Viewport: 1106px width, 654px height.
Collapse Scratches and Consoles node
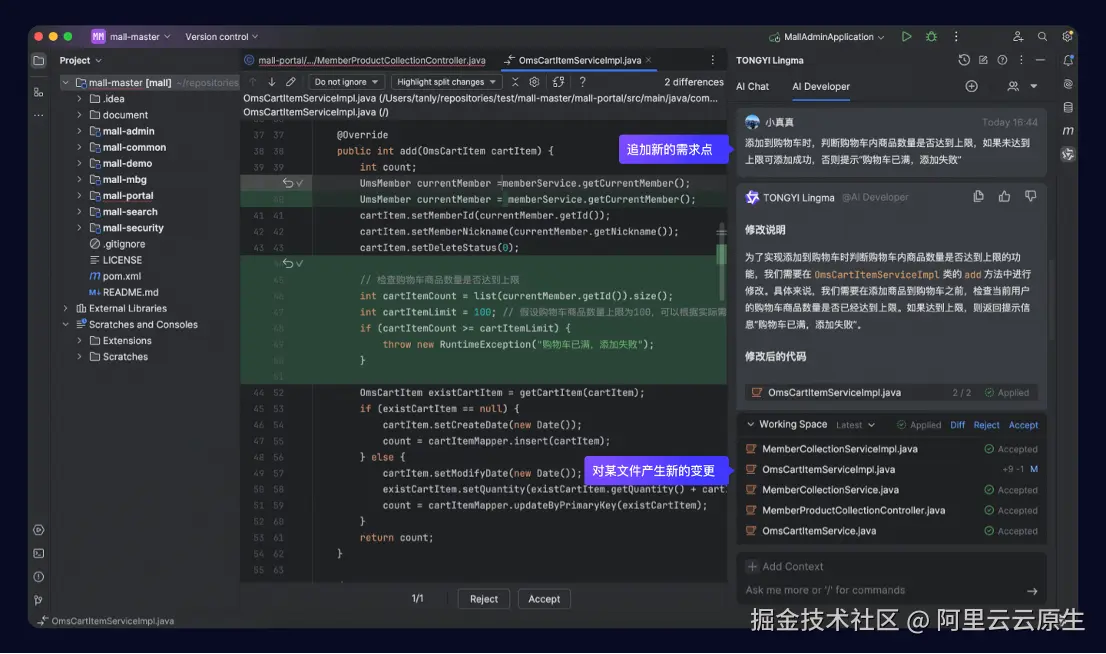tap(66, 325)
